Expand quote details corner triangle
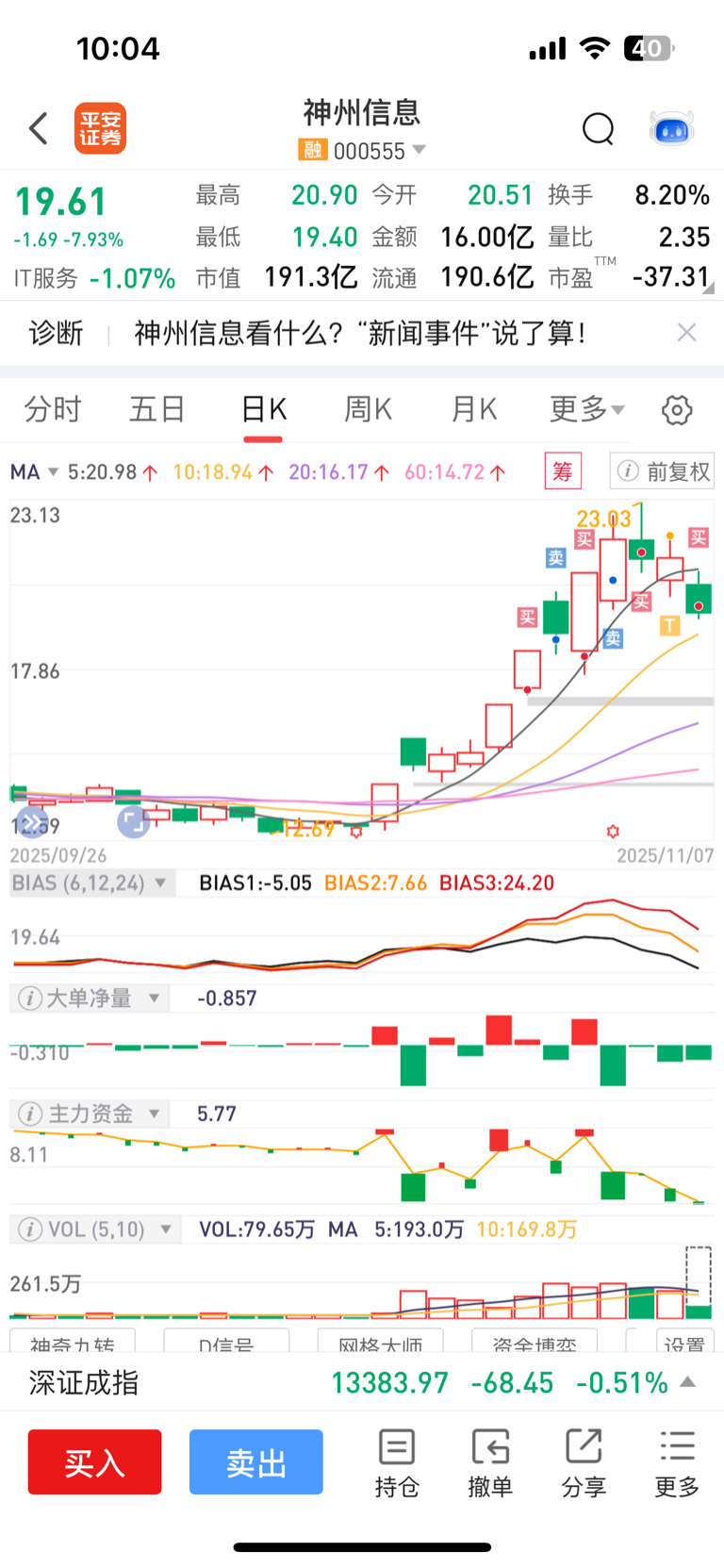Image resolution: width=724 pixels, height=1568 pixels. pos(708,289)
